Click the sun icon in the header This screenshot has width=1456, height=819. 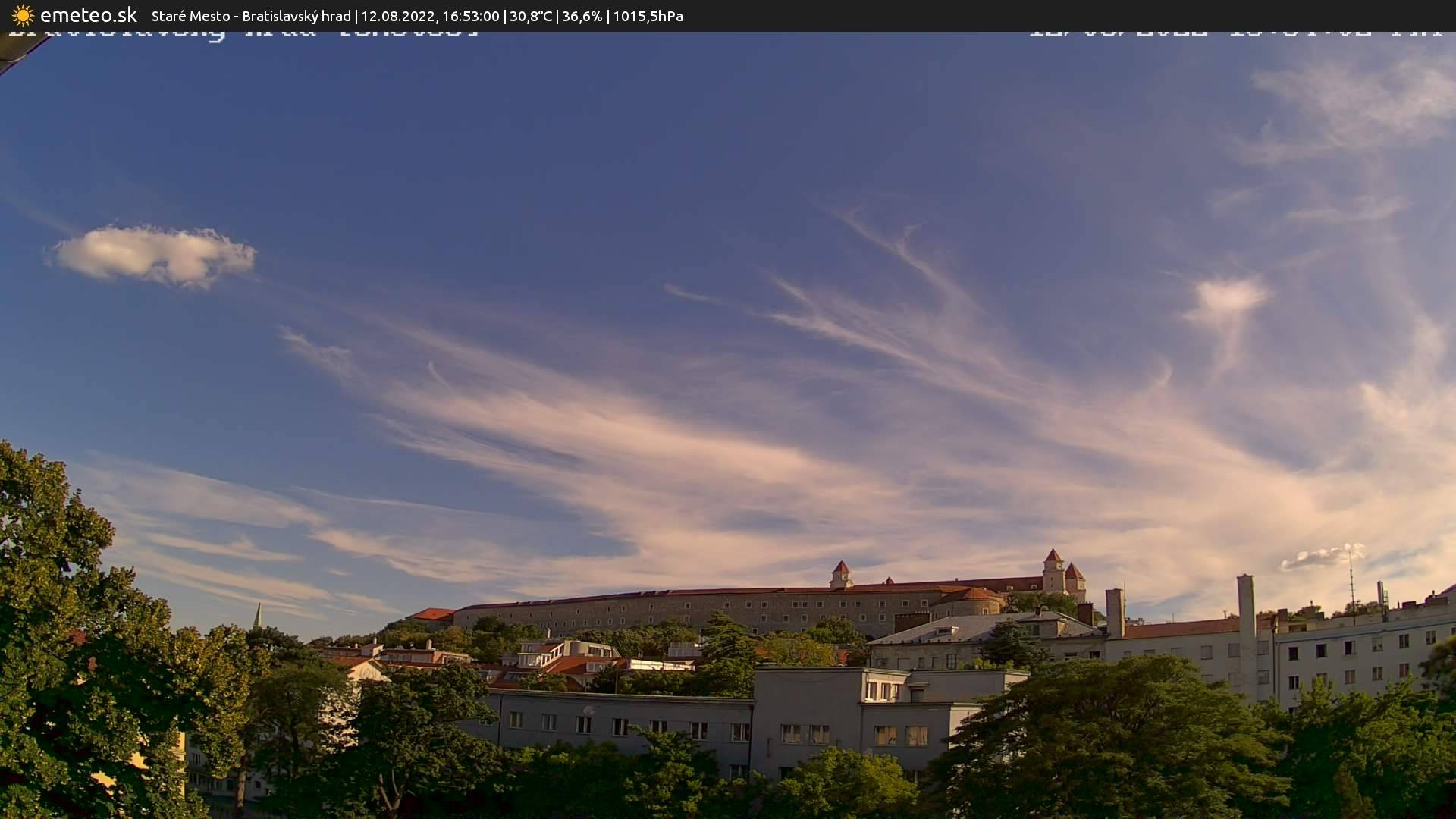pyautogui.click(x=23, y=15)
